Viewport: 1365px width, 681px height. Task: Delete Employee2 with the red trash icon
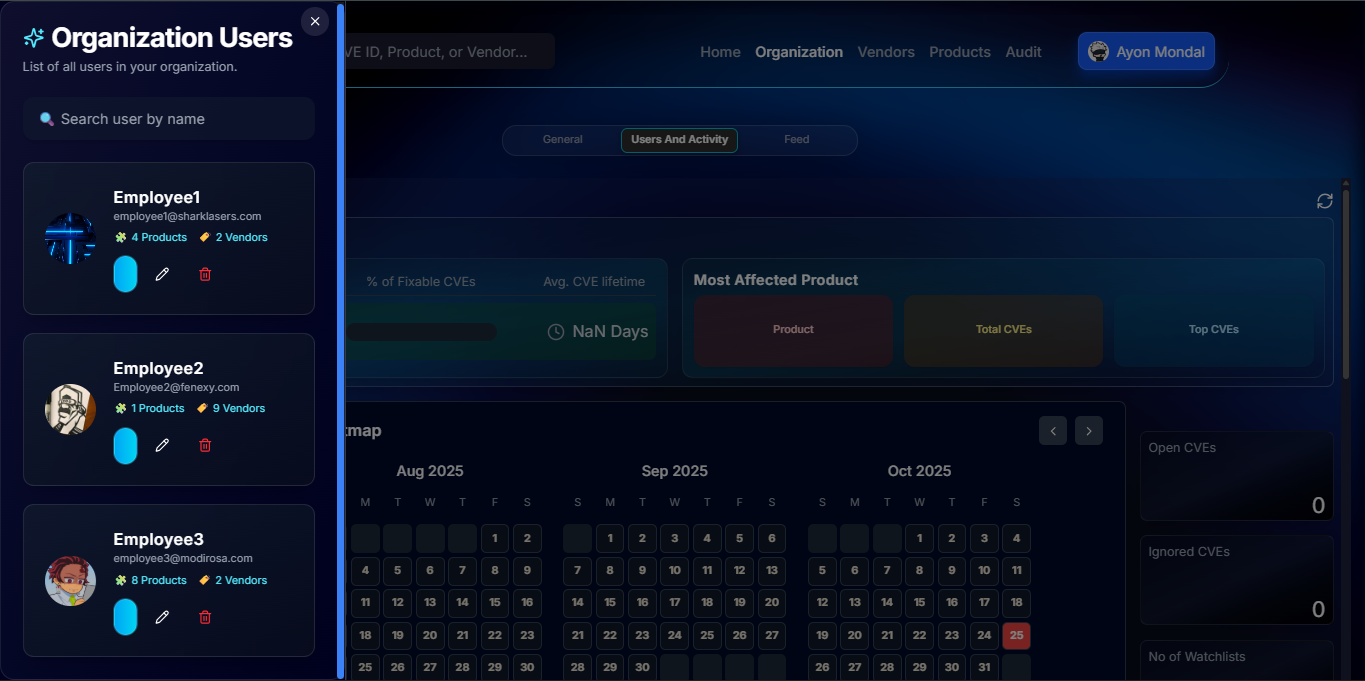click(205, 445)
